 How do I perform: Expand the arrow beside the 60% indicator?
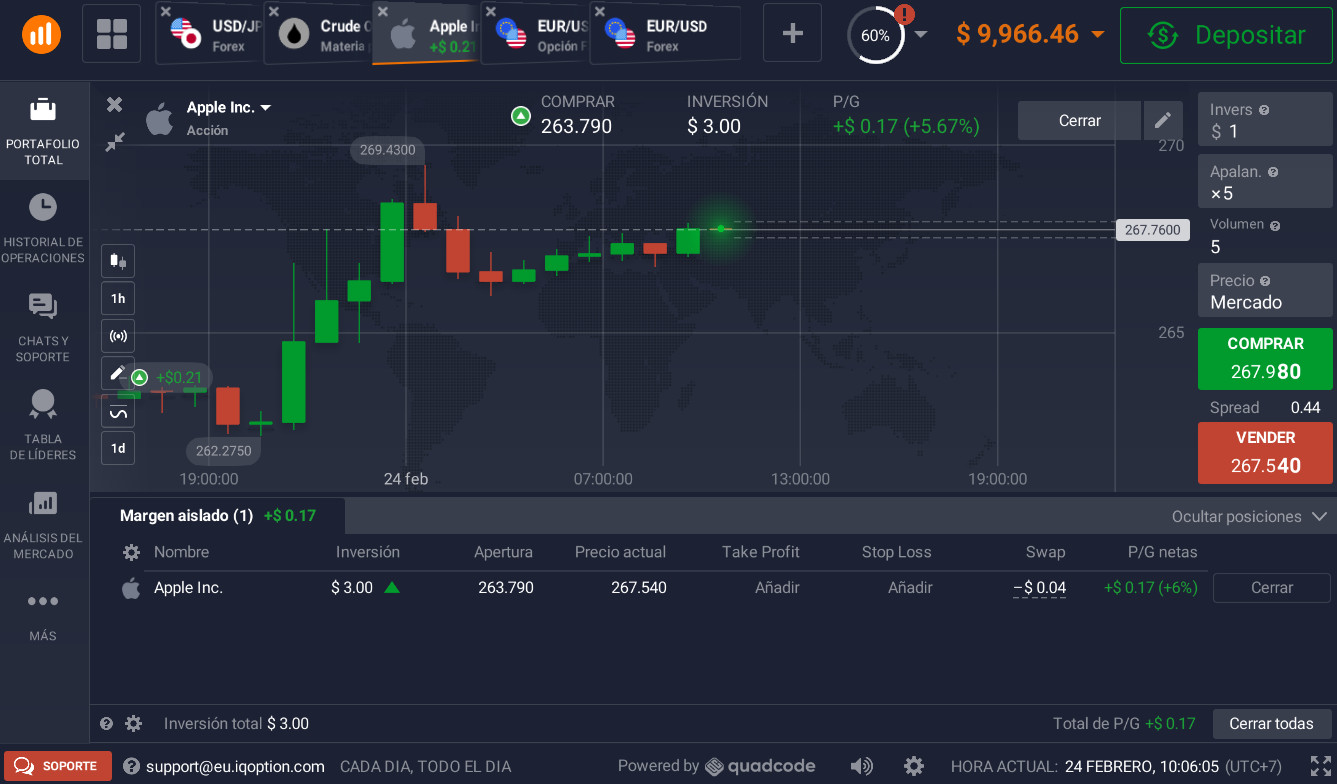(921, 34)
